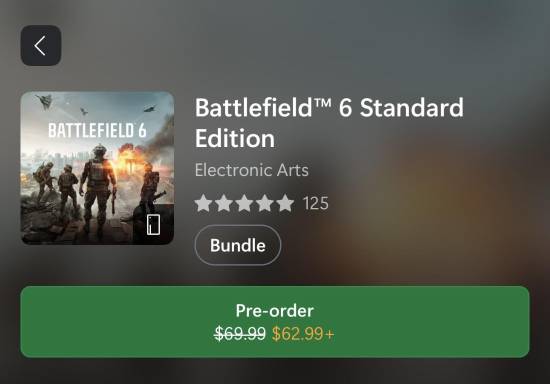Click the Bundle tag pill
This screenshot has height=384, width=550.
238,245
